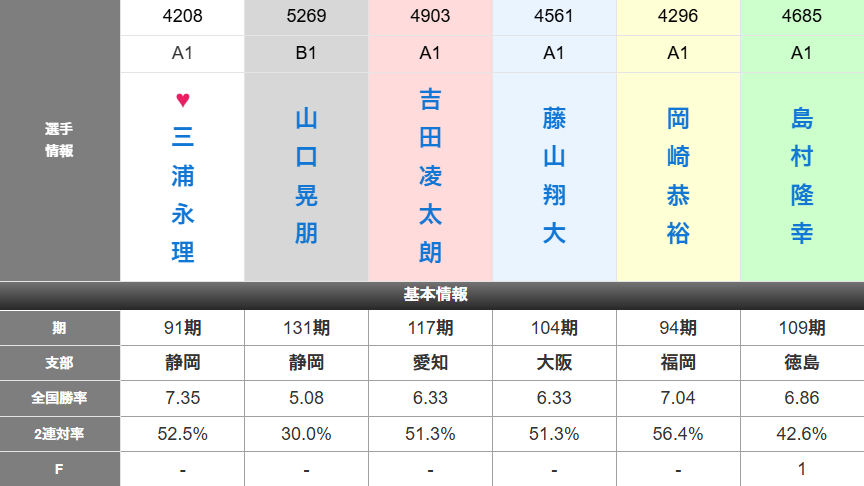This screenshot has height=486, width=864.
Task: Click the F count value 1
Action: (x=802, y=469)
